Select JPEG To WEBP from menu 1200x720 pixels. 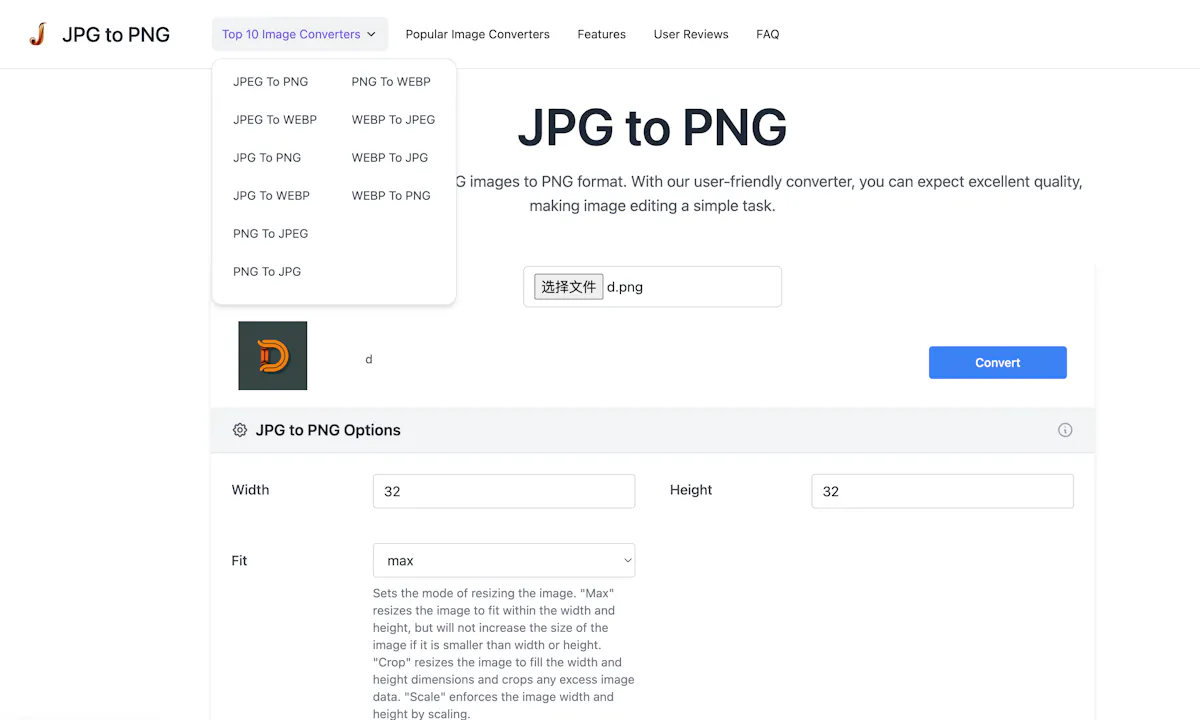[275, 120]
